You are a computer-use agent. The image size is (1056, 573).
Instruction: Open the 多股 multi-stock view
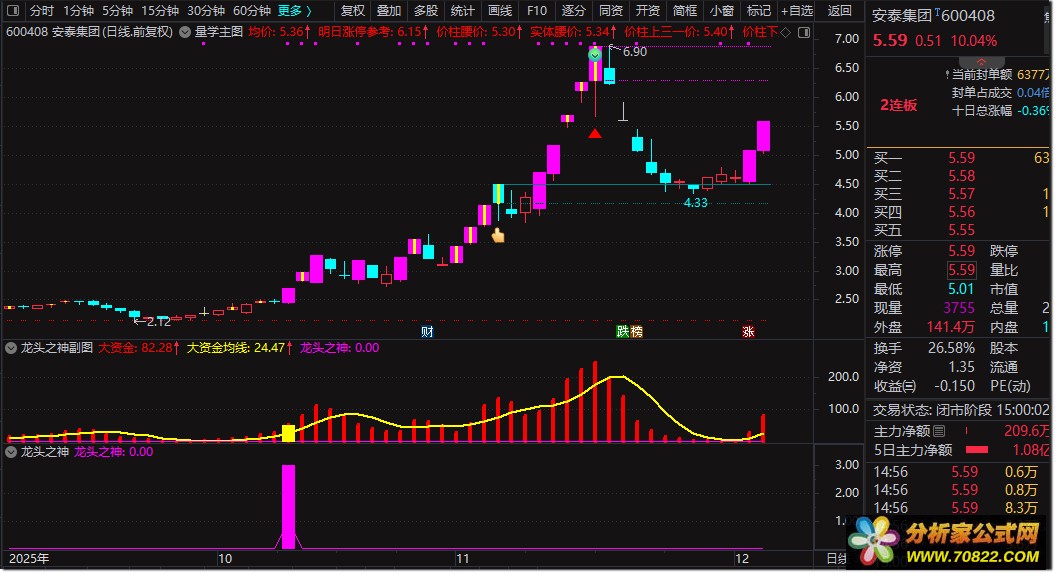click(x=426, y=11)
